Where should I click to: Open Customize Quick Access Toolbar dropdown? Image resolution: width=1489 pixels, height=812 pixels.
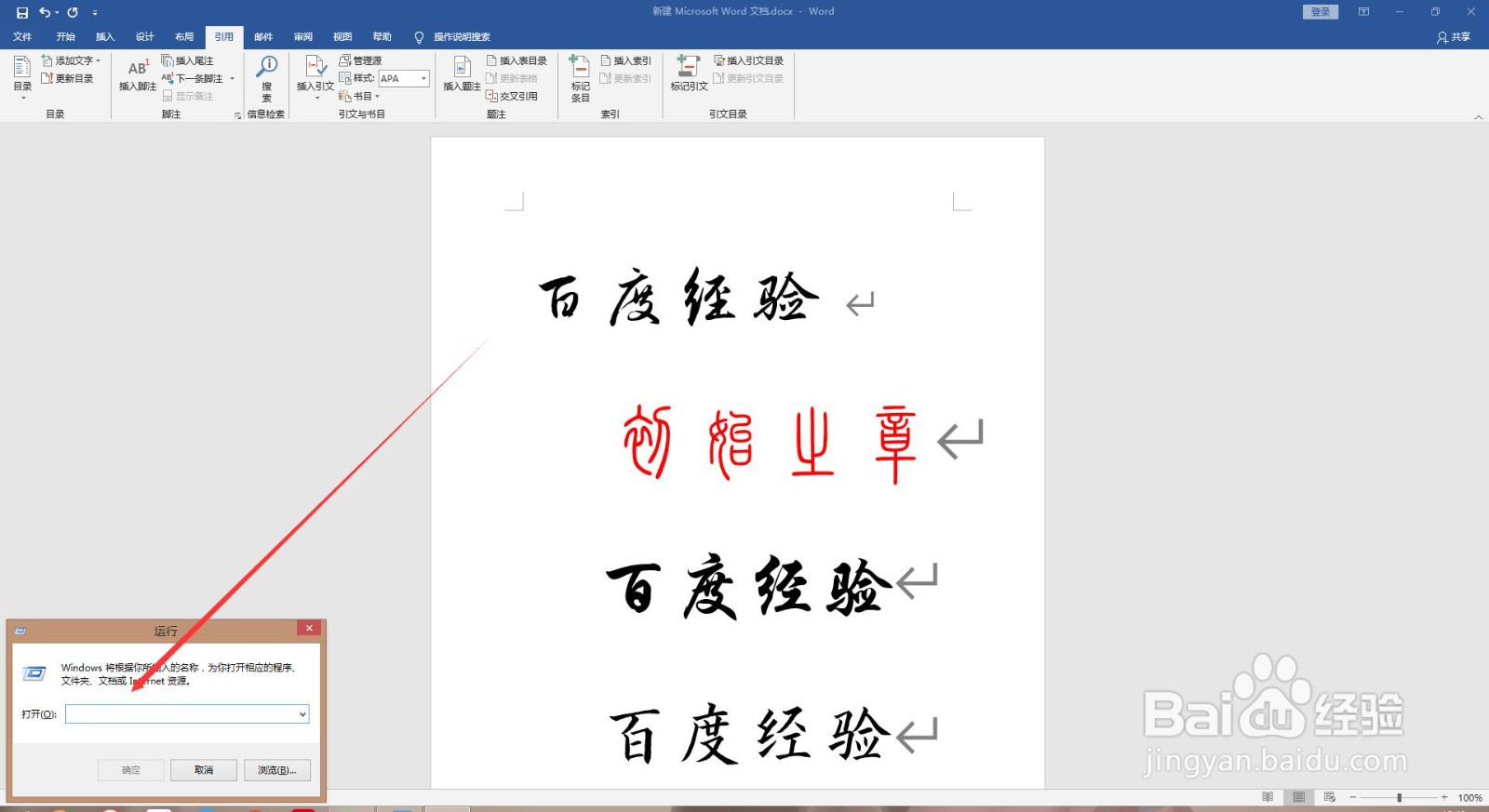click(95, 13)
